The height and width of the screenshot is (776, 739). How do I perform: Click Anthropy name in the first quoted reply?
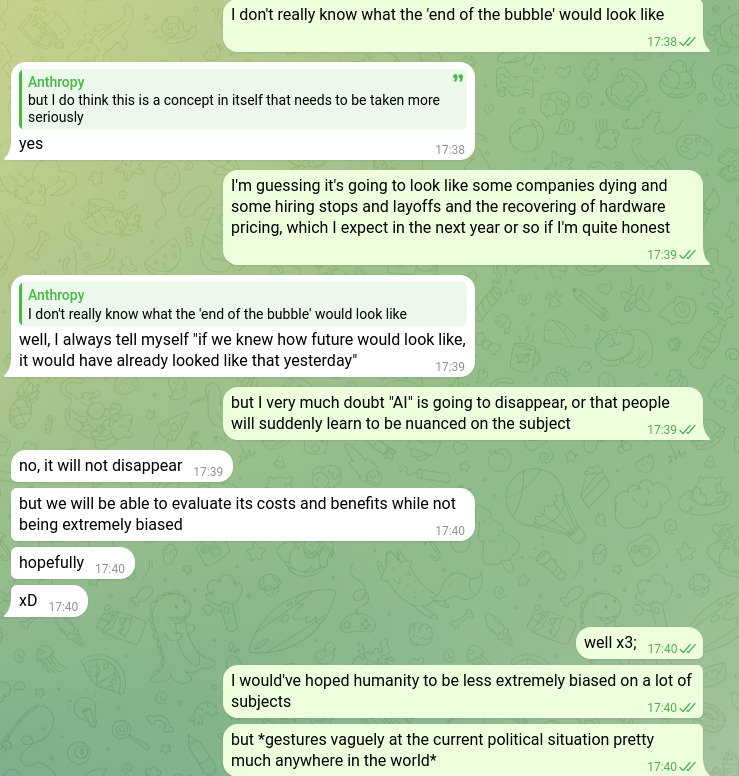tap(56, 82)
